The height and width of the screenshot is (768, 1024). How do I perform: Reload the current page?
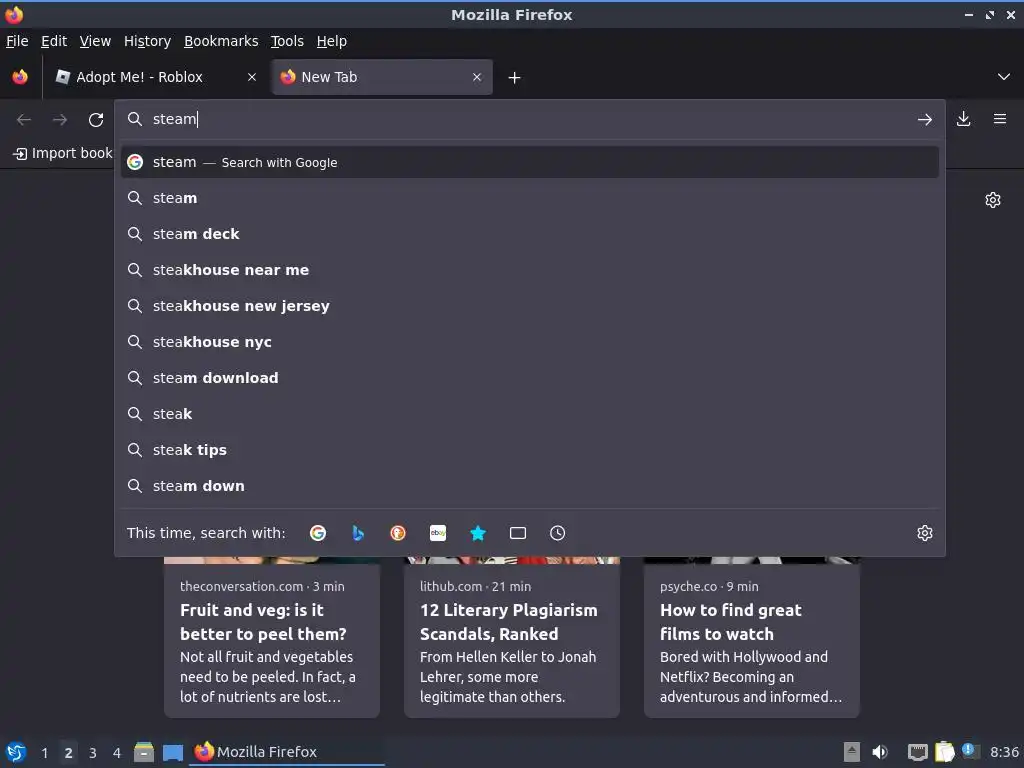(x=96, y=120)
